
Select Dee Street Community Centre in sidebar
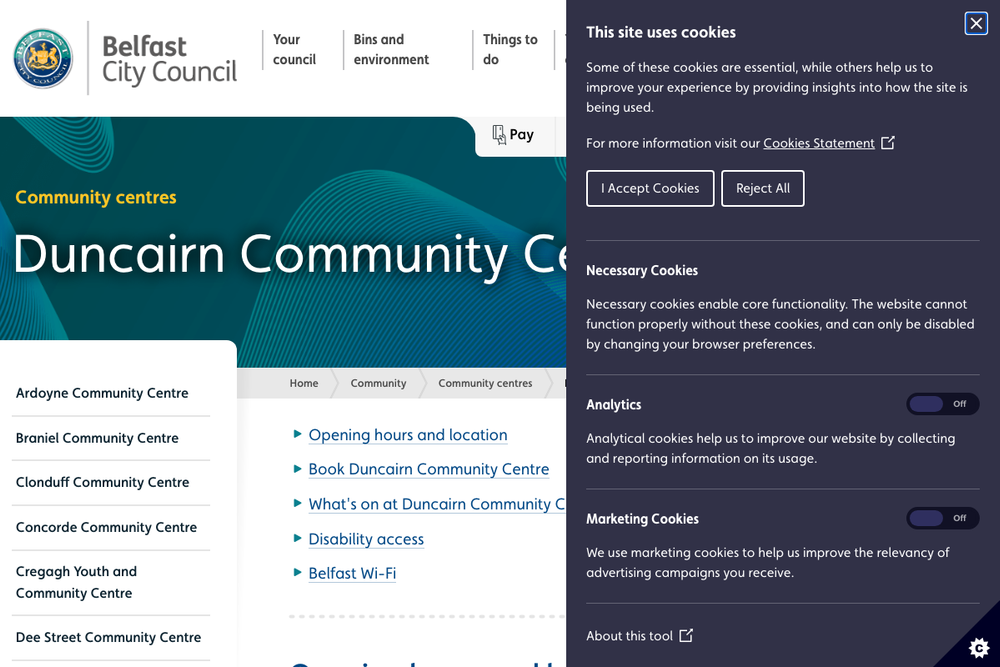[108, 637]
